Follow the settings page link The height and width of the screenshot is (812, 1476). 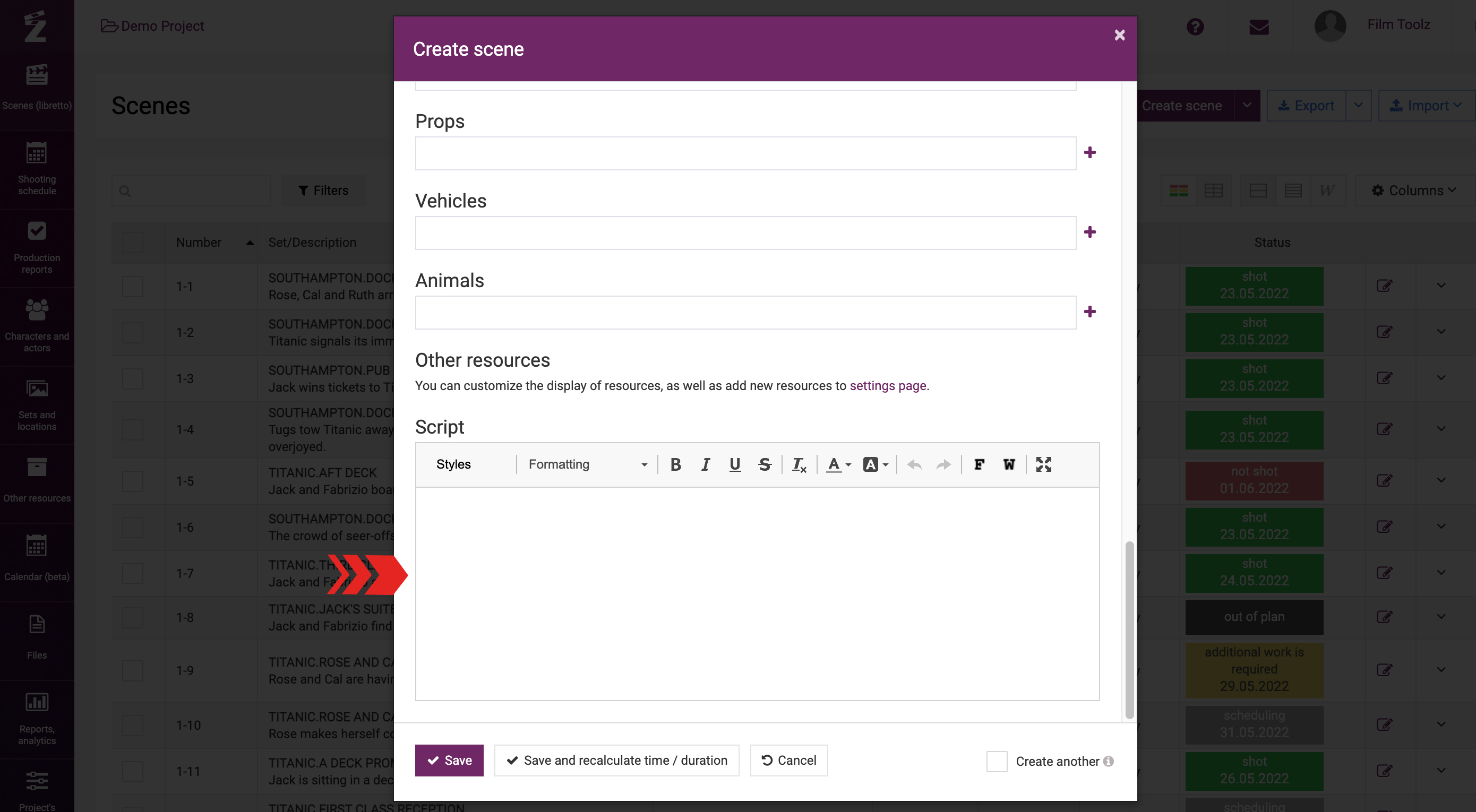click(888, 386)
